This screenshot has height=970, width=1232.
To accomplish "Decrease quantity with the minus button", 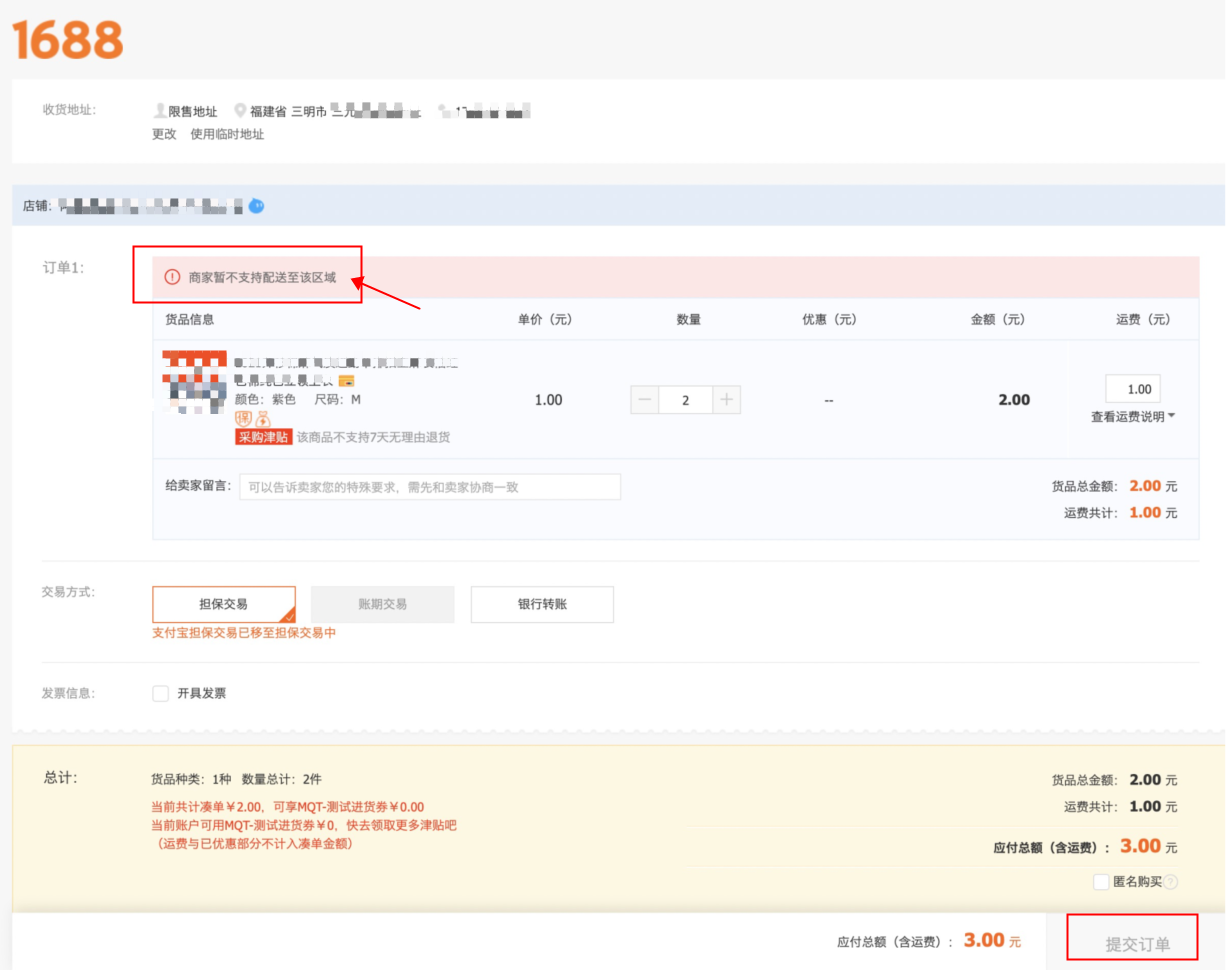I will coord(644,400).
